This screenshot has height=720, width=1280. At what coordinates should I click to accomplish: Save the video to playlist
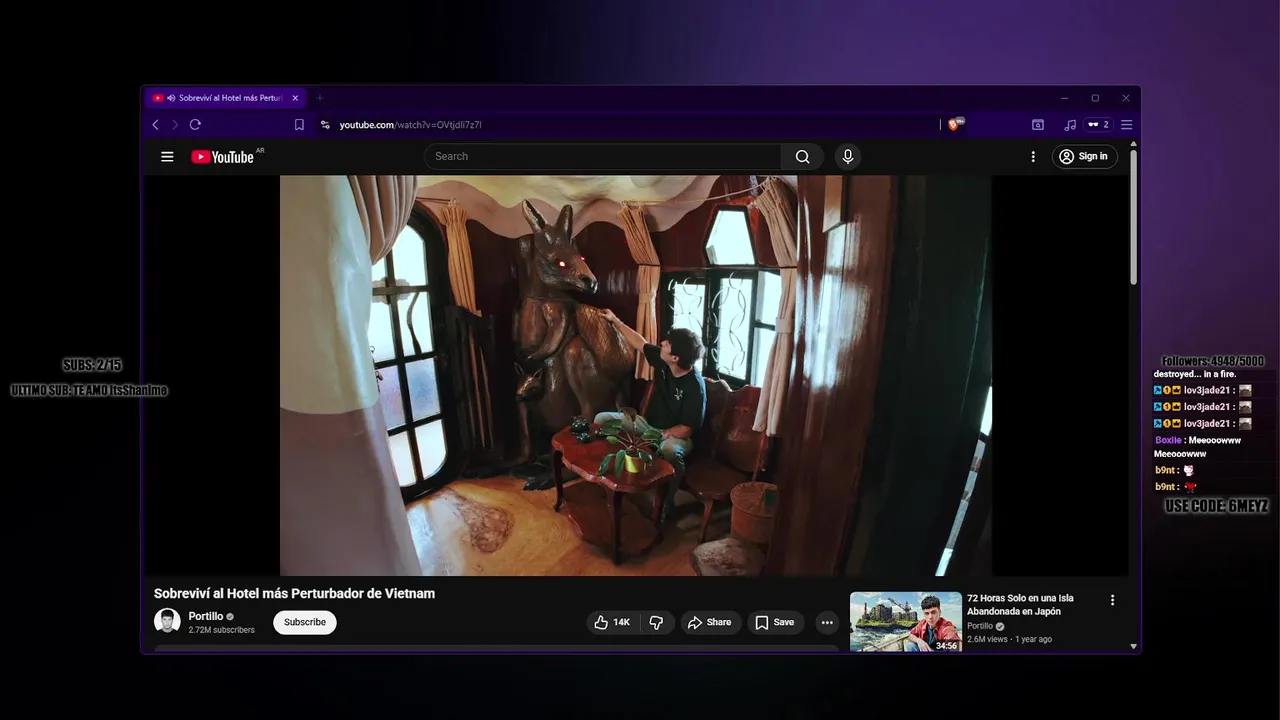click(775, 622)
